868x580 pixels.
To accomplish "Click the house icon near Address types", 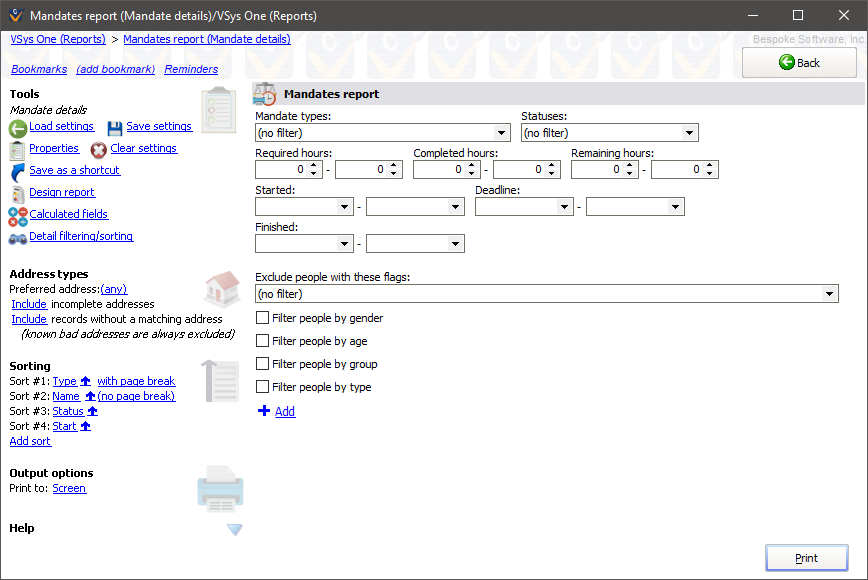I will click(221, 290).
